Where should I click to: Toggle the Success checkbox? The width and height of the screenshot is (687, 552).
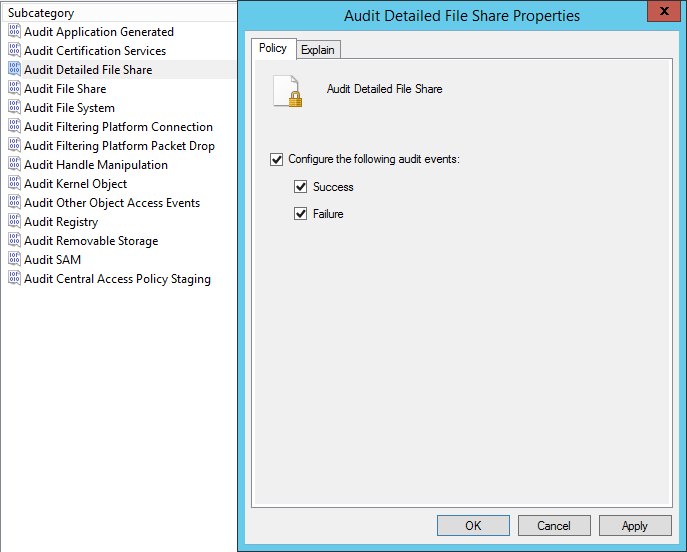[301, 187]
